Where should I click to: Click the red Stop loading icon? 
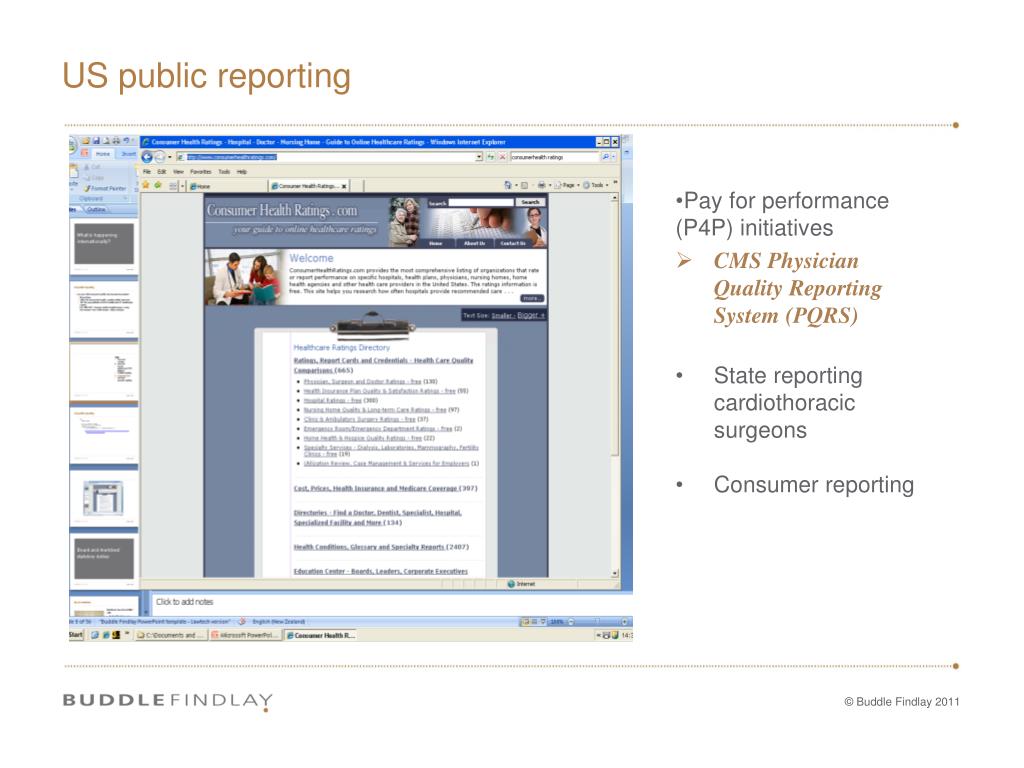pos(502,157)
